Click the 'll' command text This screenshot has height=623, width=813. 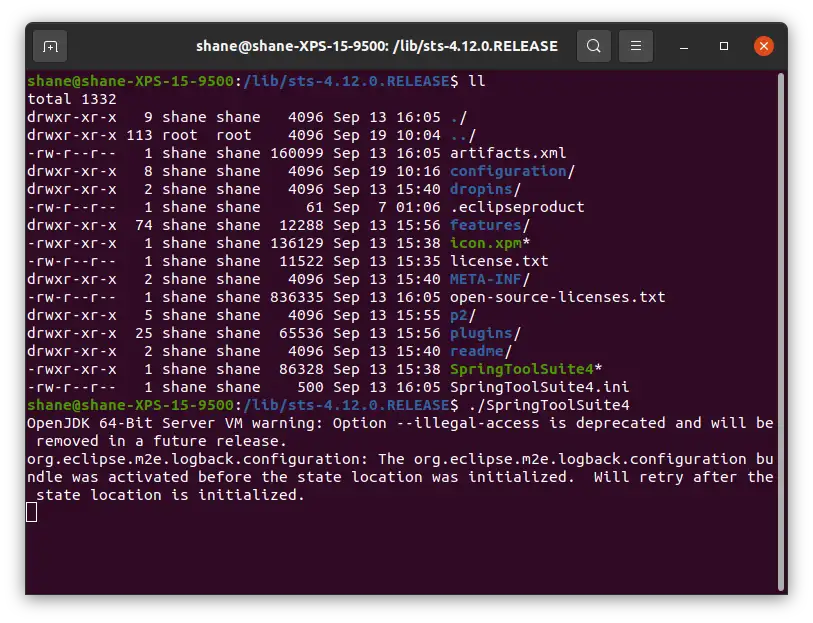click(476, 81)
